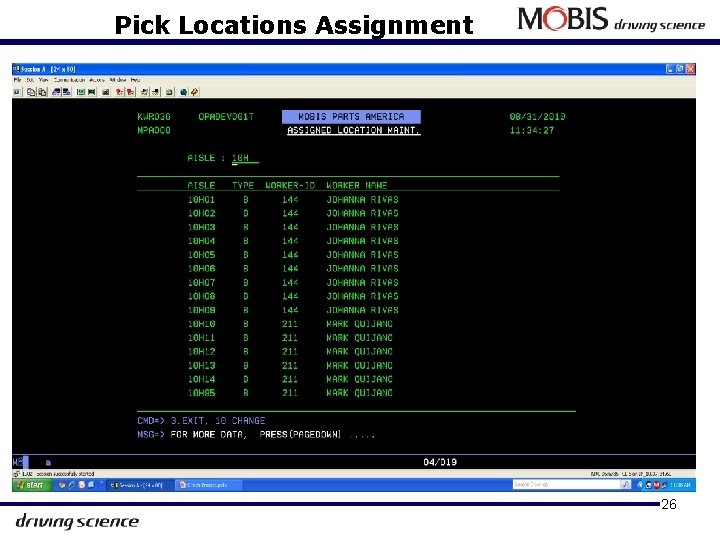Open the Display setup toolbar icon
Screen dimensions: 720x540
(x=81, y=92)
